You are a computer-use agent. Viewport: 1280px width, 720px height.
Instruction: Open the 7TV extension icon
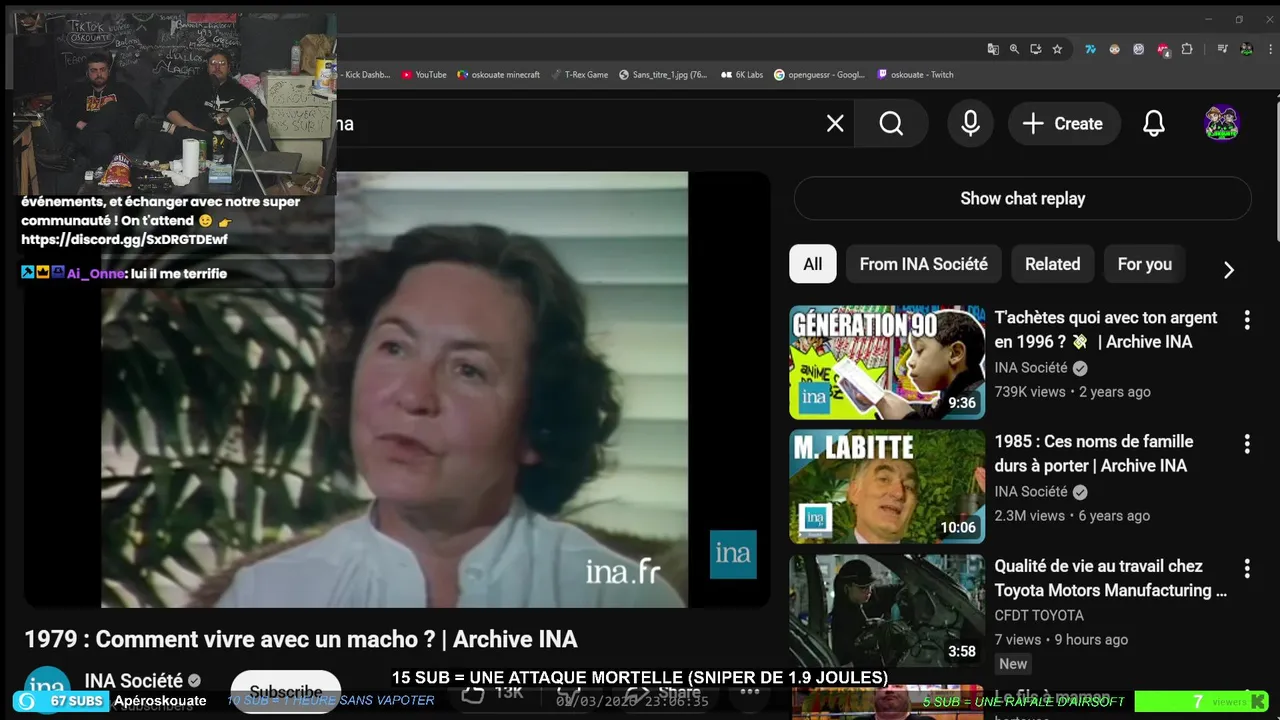[1090, 49]
